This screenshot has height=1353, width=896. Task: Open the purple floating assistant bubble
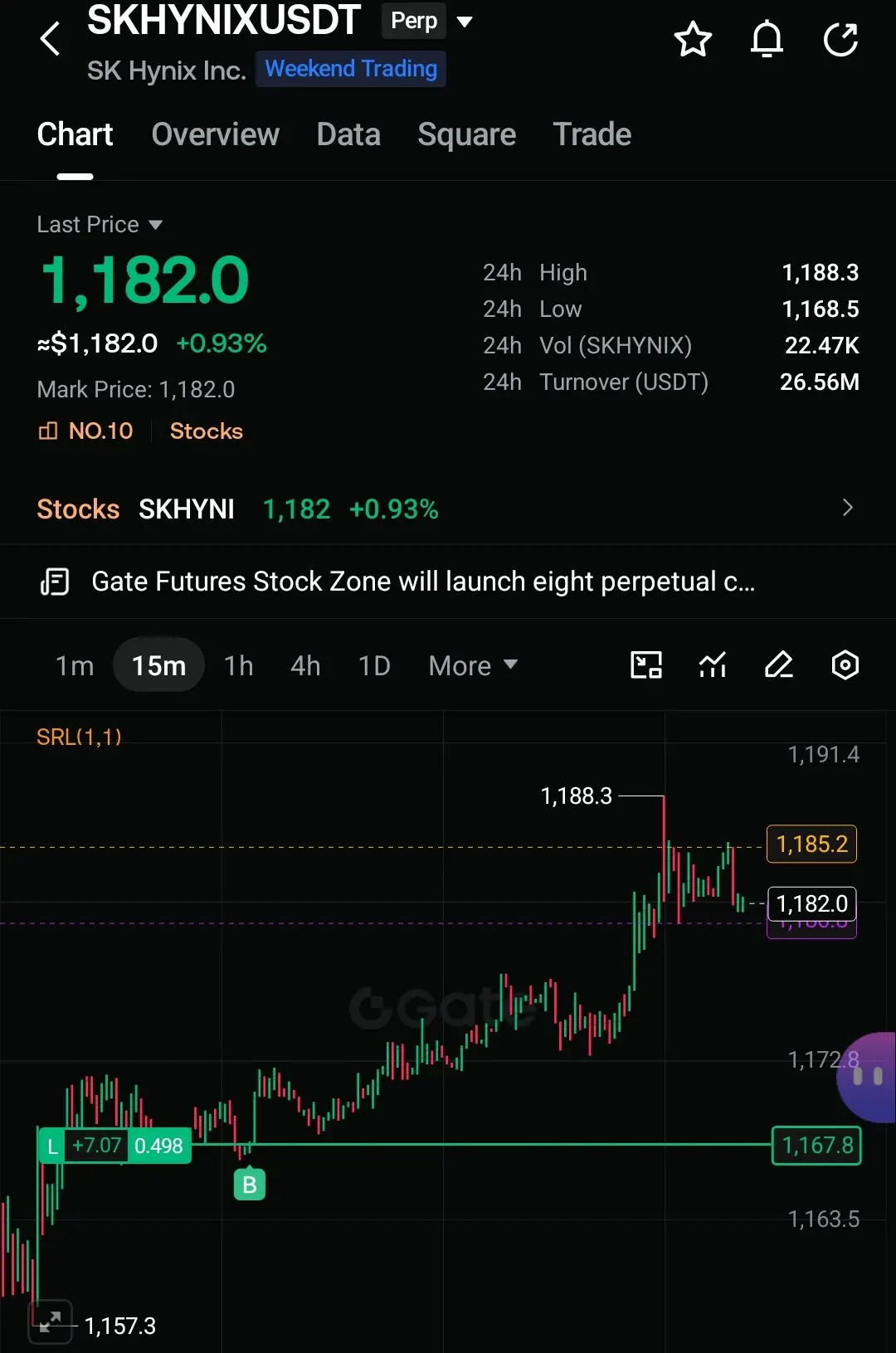point(867,1077)
